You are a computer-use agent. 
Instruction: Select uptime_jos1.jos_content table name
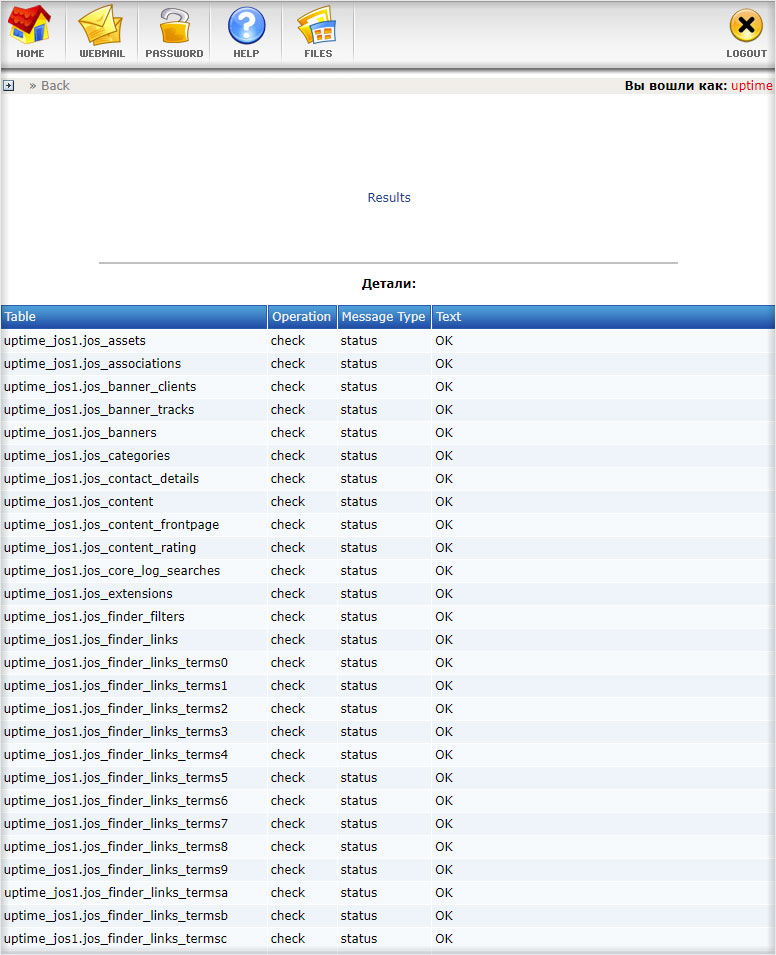coord(79,502)
